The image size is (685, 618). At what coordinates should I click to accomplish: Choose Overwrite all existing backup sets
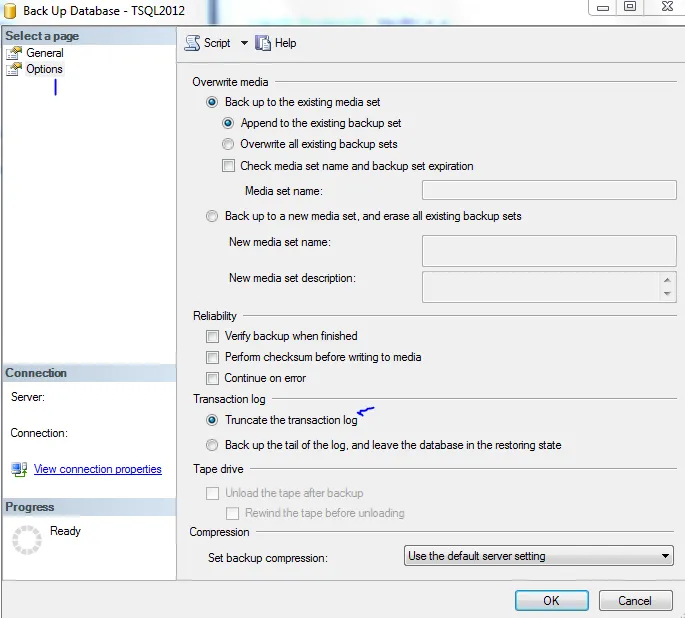point(228,144)
